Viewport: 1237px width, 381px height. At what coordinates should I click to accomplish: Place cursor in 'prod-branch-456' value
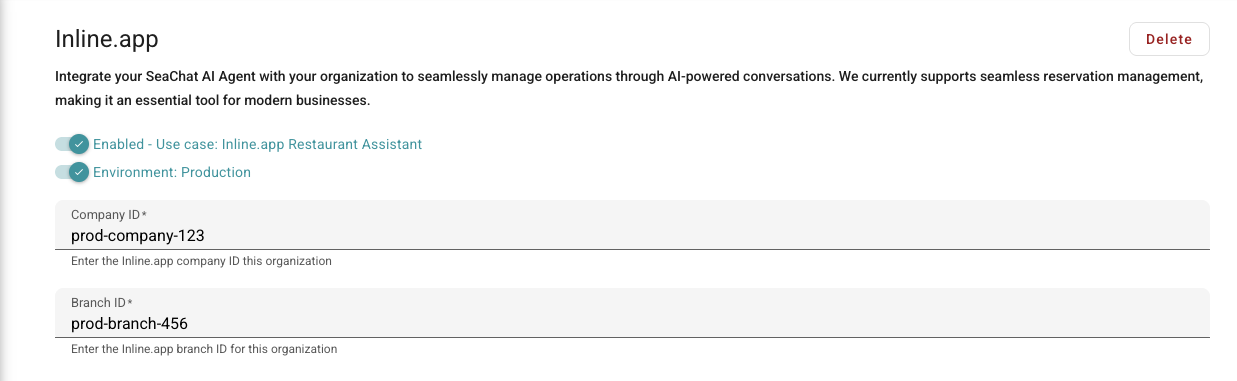tap(129, 324)
